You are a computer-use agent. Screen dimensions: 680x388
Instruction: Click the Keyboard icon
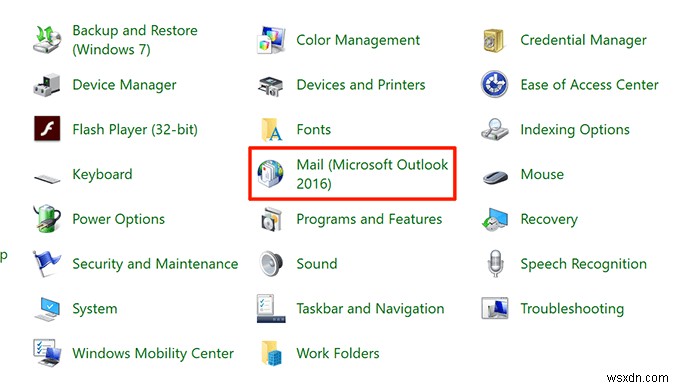point(47,178)
